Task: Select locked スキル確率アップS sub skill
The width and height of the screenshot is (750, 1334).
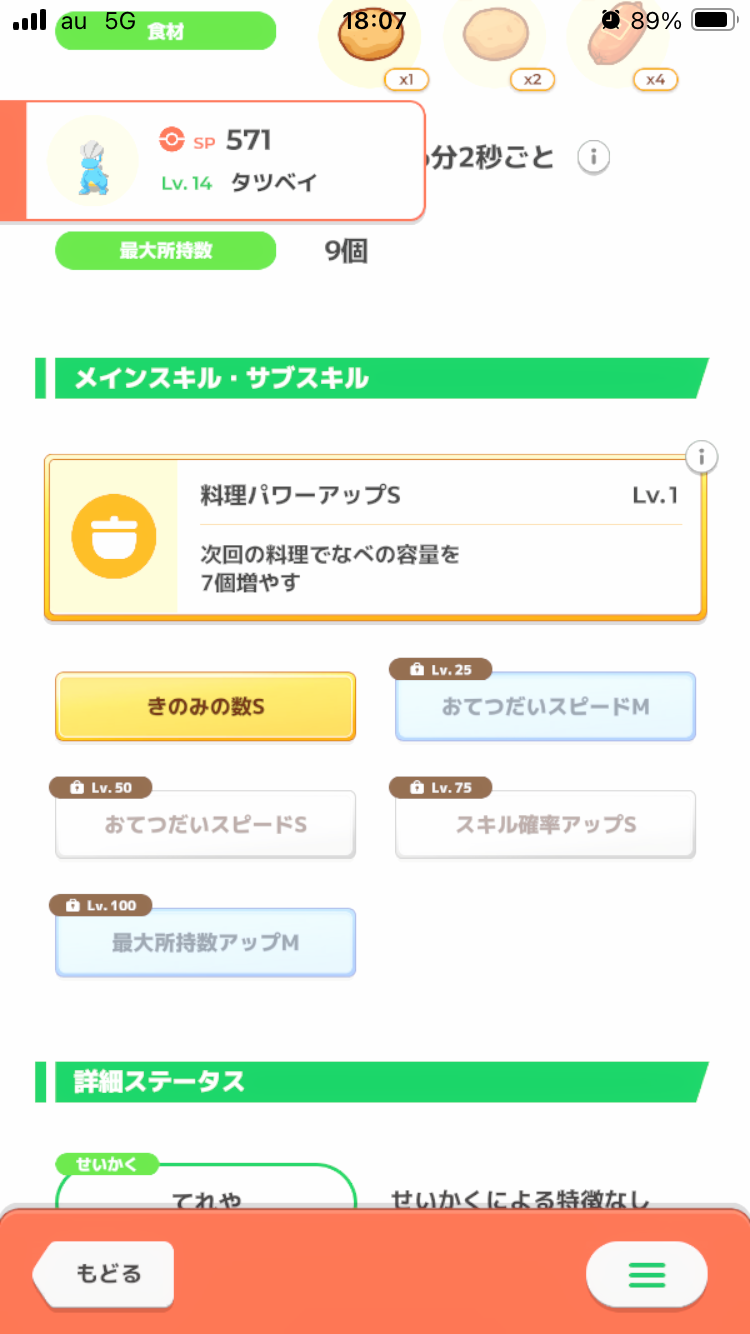Action: point(545,825)
